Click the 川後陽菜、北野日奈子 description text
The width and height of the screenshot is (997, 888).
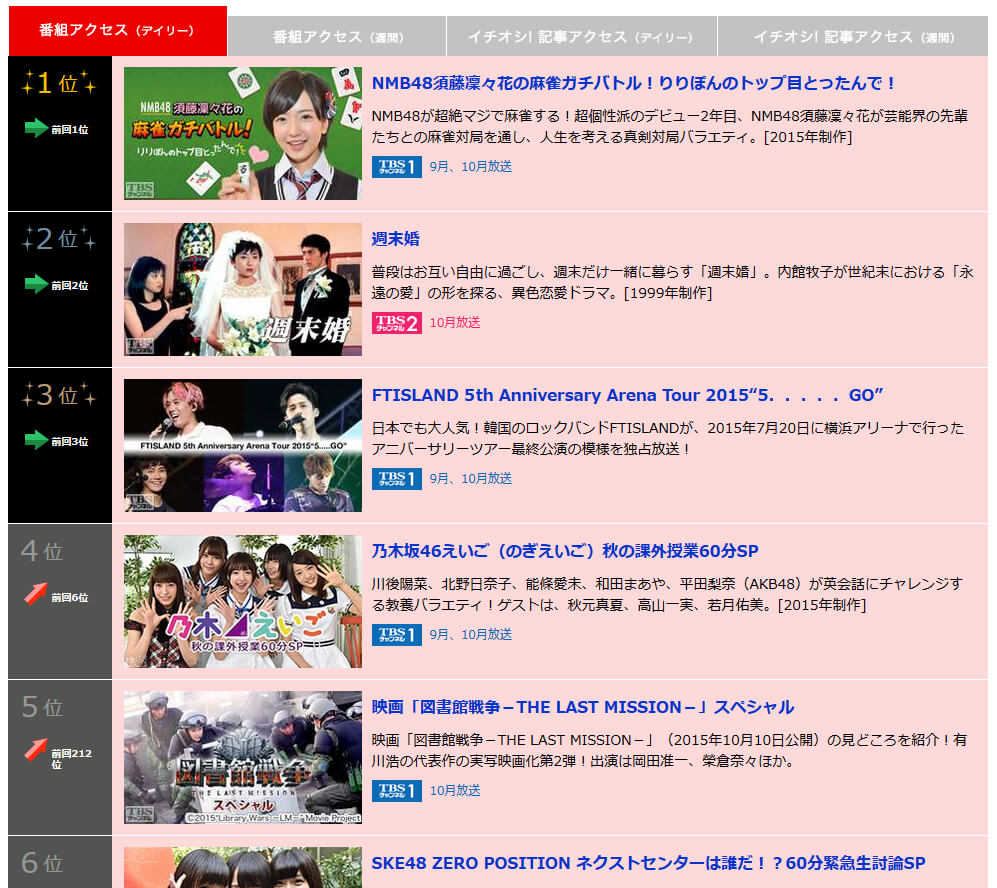coord(667,594)
